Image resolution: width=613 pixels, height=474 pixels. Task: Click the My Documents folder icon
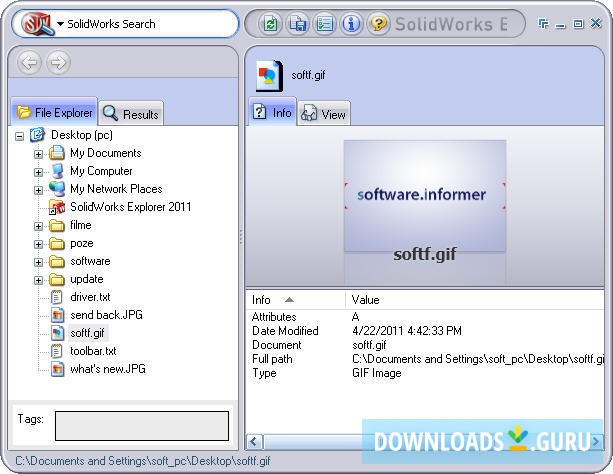(x=57, y=153)
